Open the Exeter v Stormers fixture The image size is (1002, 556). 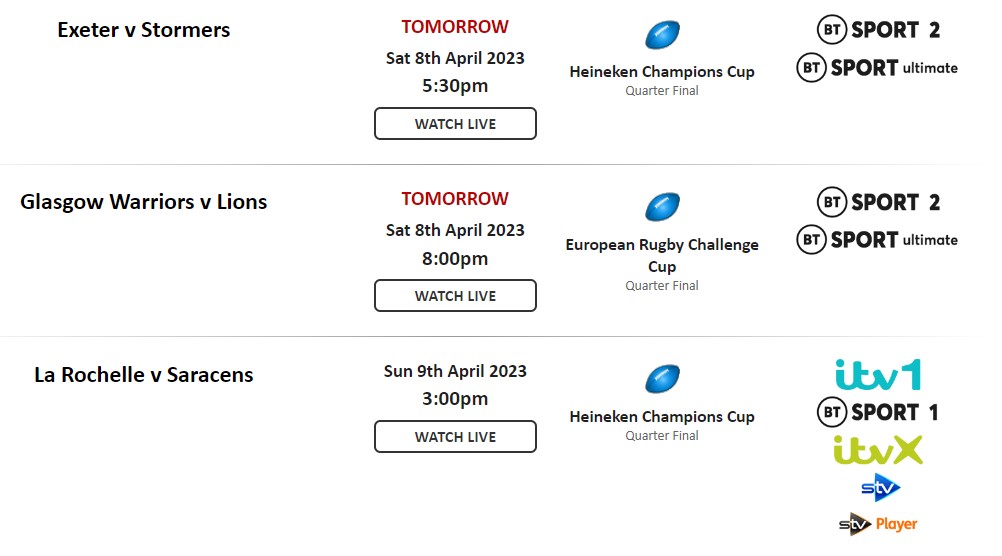click(144, 30)
